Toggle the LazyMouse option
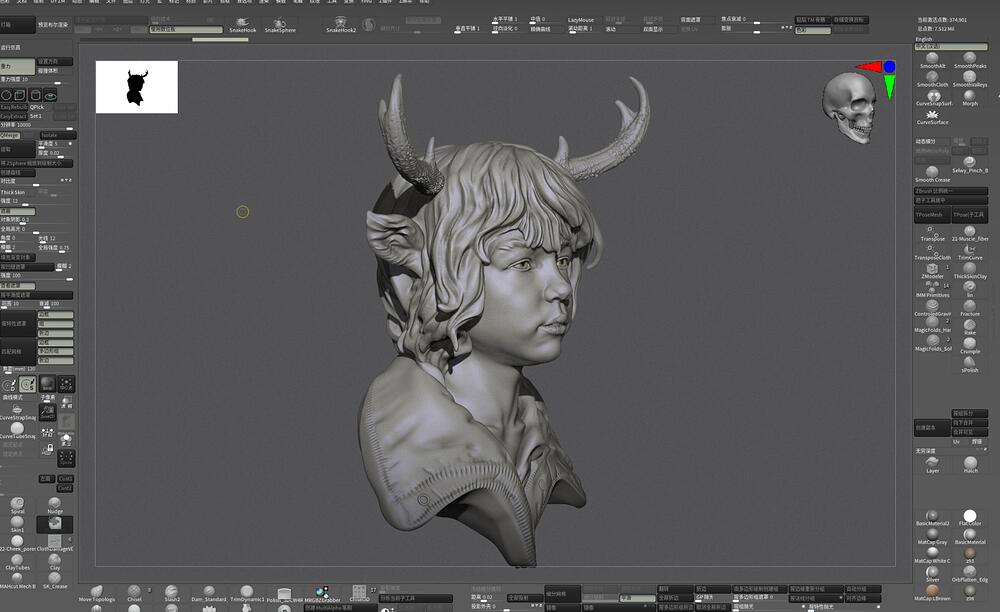Screen dimensions: 1000x612 click(581, 20)
